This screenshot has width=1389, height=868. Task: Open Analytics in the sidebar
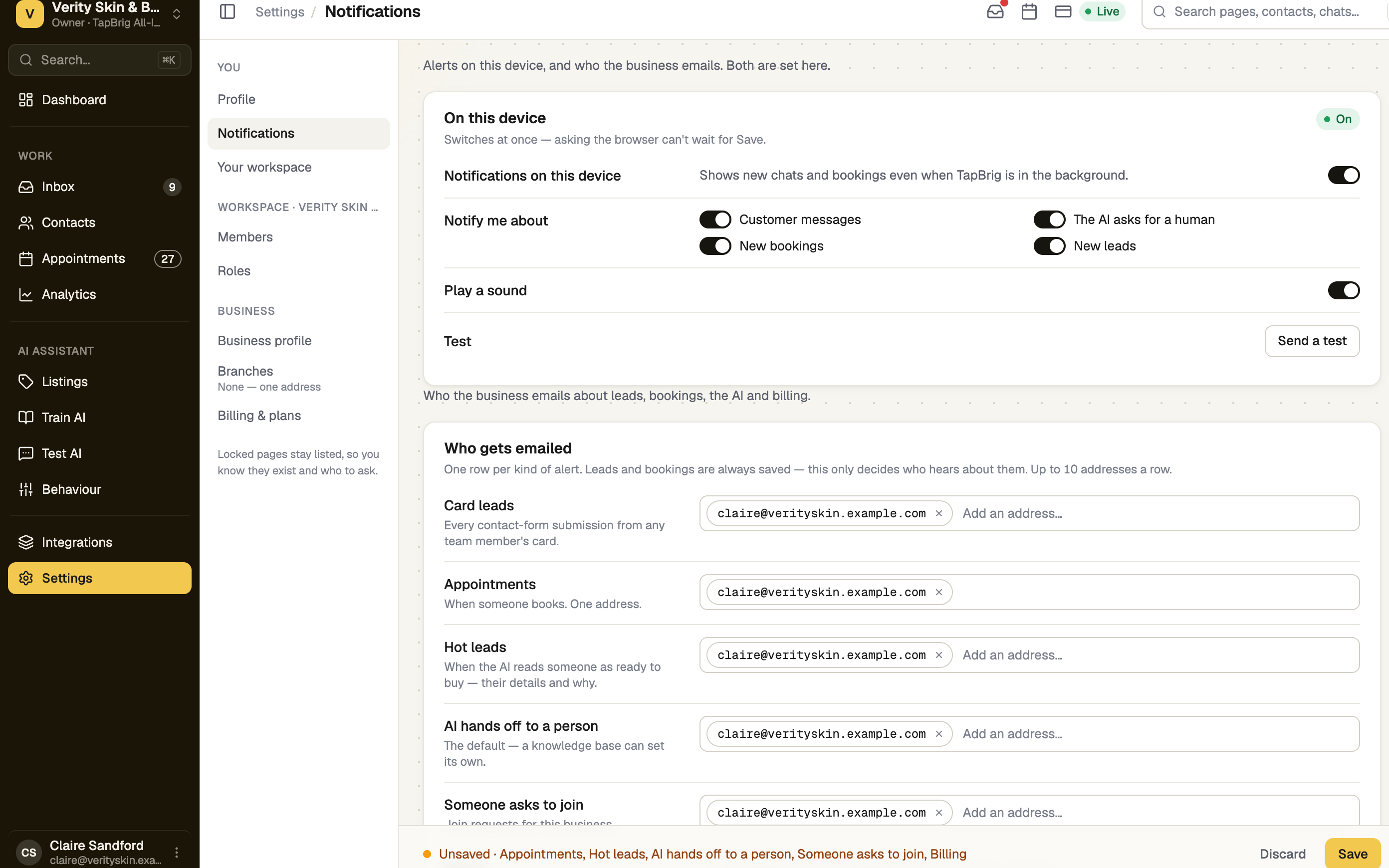pos(99,294)
